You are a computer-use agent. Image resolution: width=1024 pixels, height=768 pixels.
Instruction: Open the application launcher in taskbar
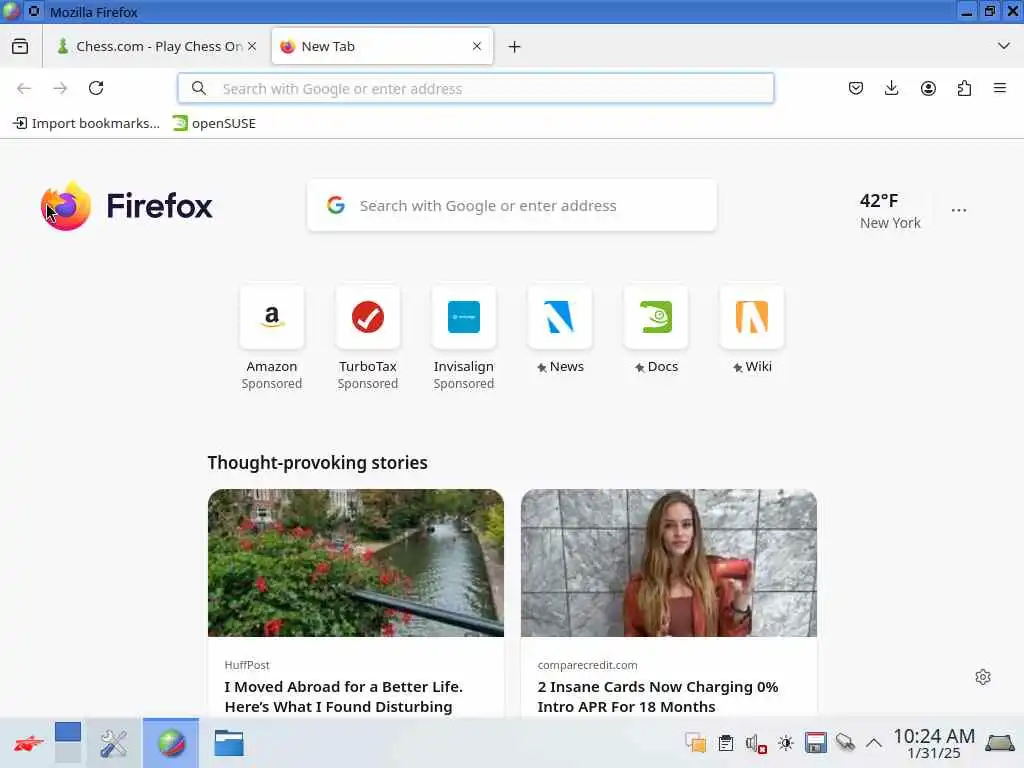point(28,743)
